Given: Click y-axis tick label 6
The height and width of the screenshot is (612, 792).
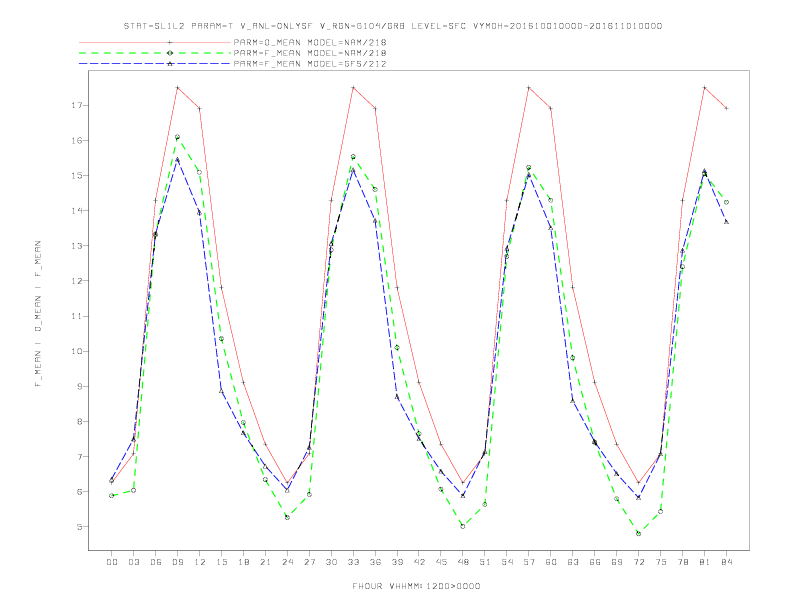Looking at the screenshot, I should [80, 491].
